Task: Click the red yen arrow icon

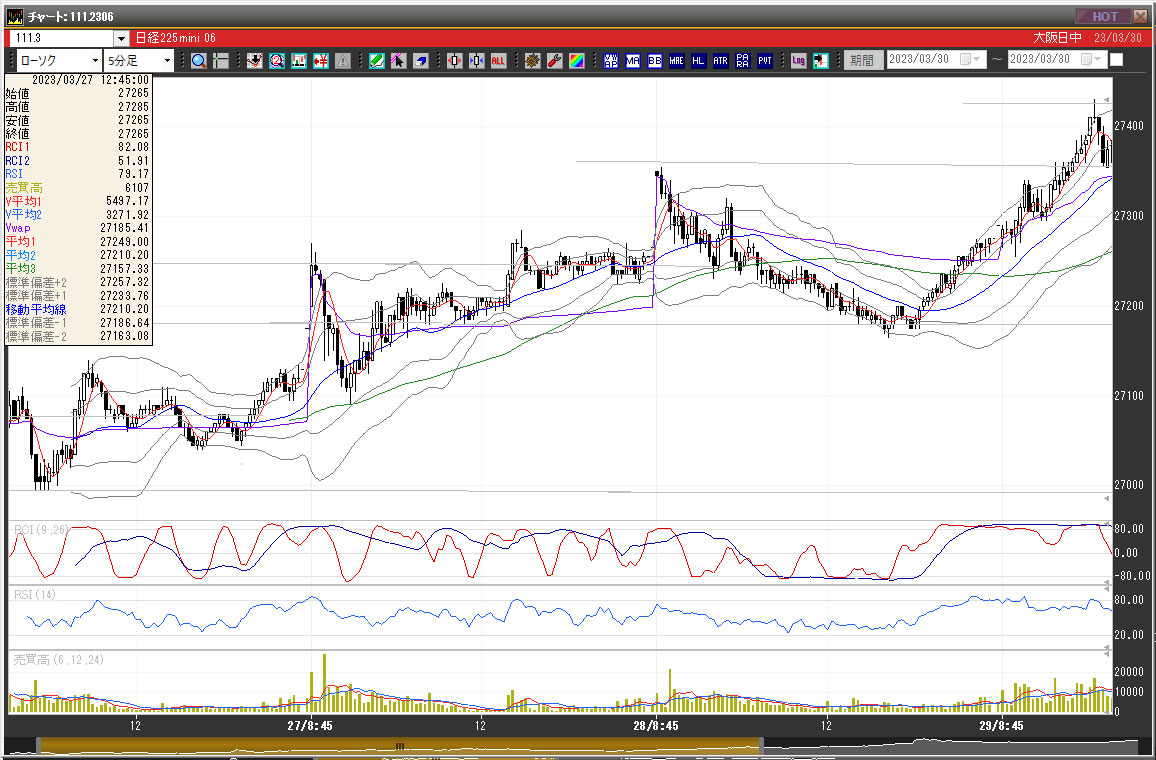Action: click(321, 60)
